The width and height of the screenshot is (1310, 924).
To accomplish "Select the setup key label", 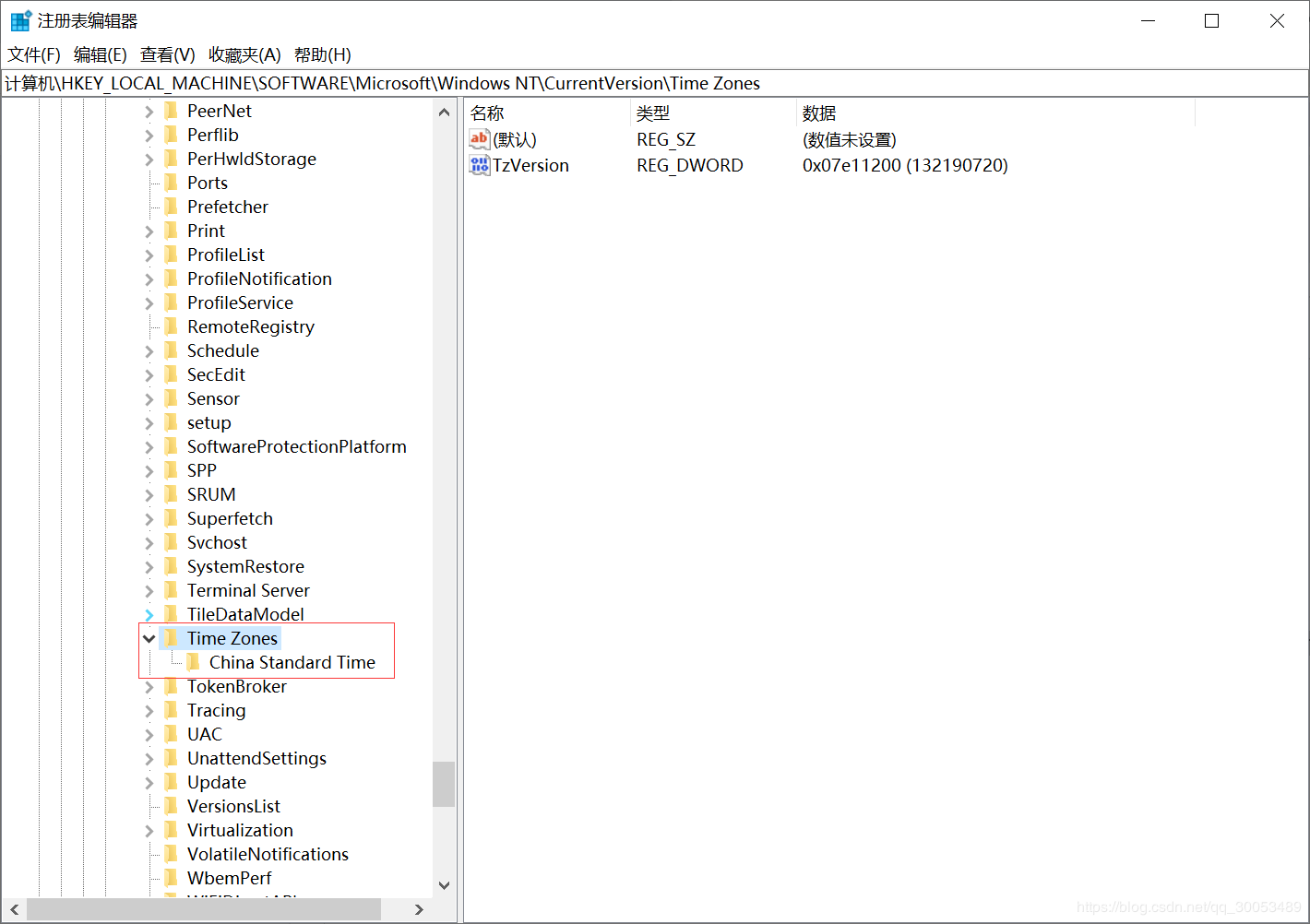I will [209, 422].
